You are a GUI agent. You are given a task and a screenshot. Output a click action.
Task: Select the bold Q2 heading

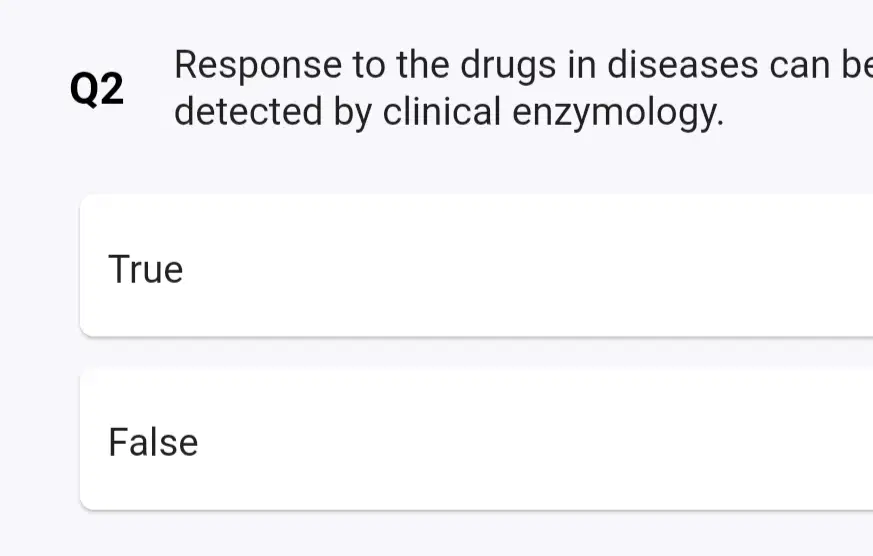(97, 89)
